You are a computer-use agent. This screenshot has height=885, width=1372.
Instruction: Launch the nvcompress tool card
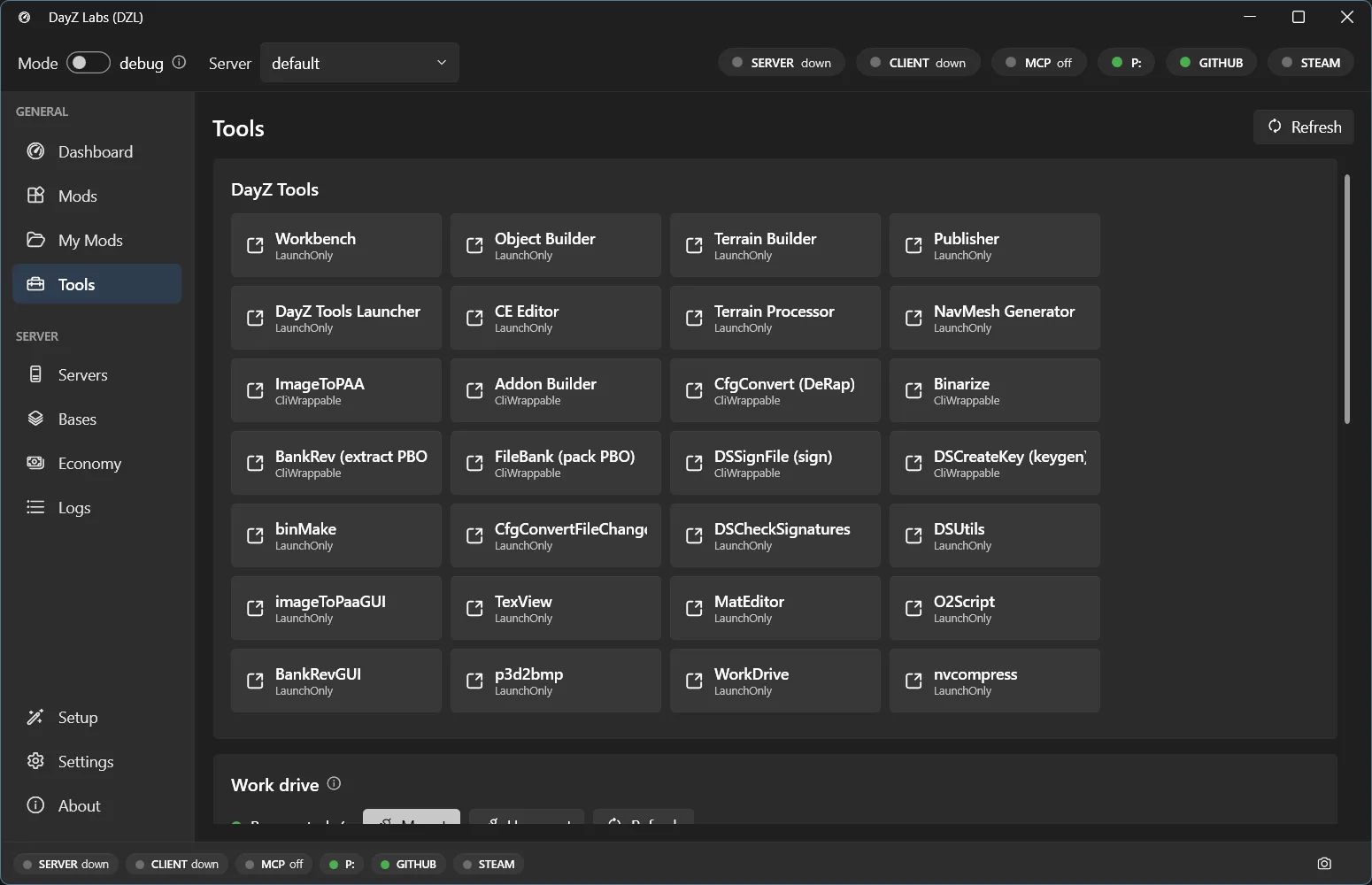(x=995, y=681)
